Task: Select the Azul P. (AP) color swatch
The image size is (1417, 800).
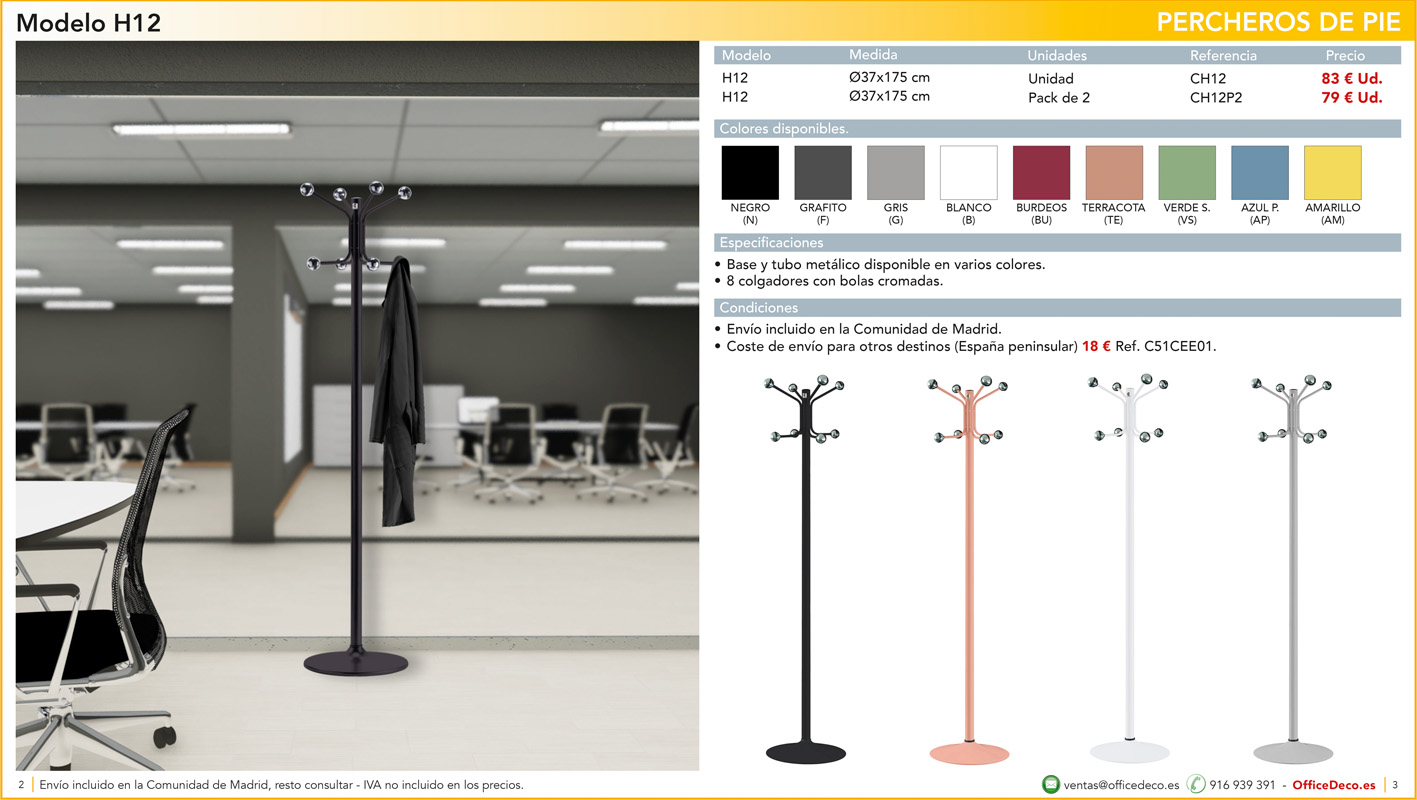Action: (1260, 173)
